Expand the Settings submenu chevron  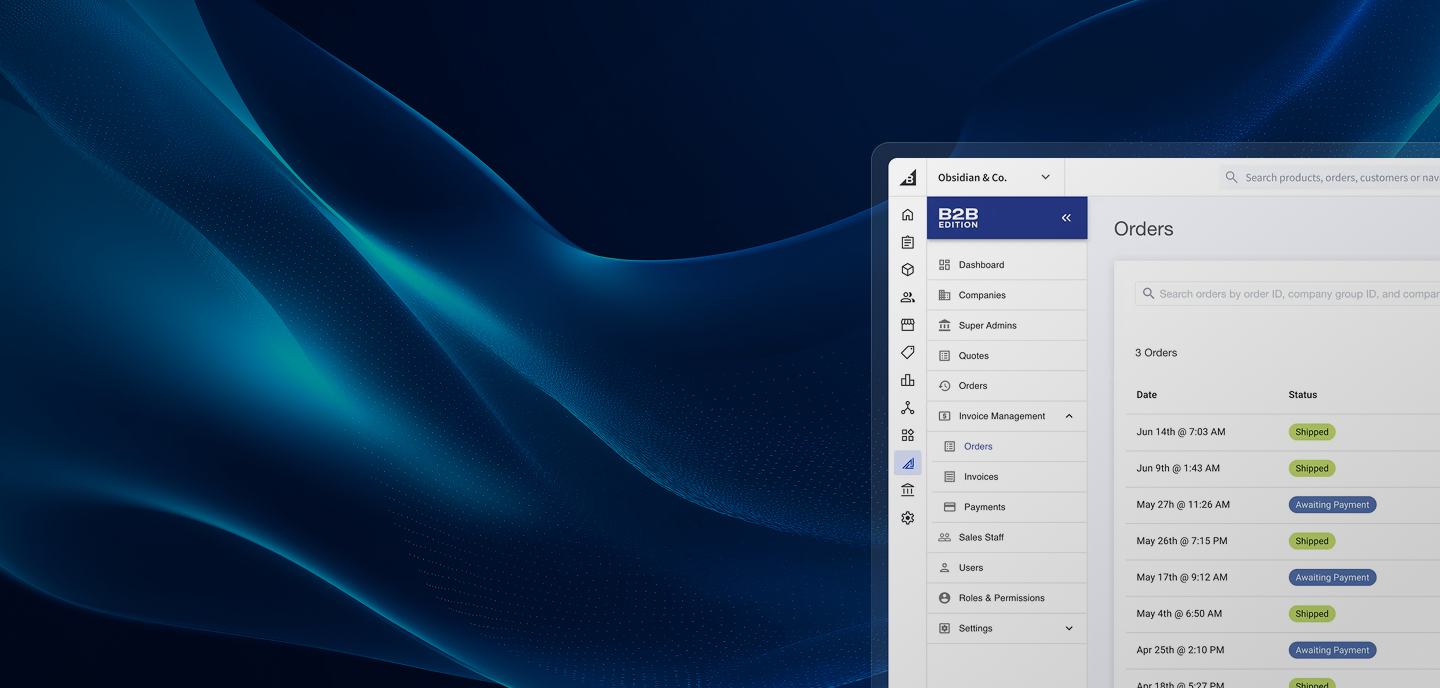click(x=1069, y=628)
